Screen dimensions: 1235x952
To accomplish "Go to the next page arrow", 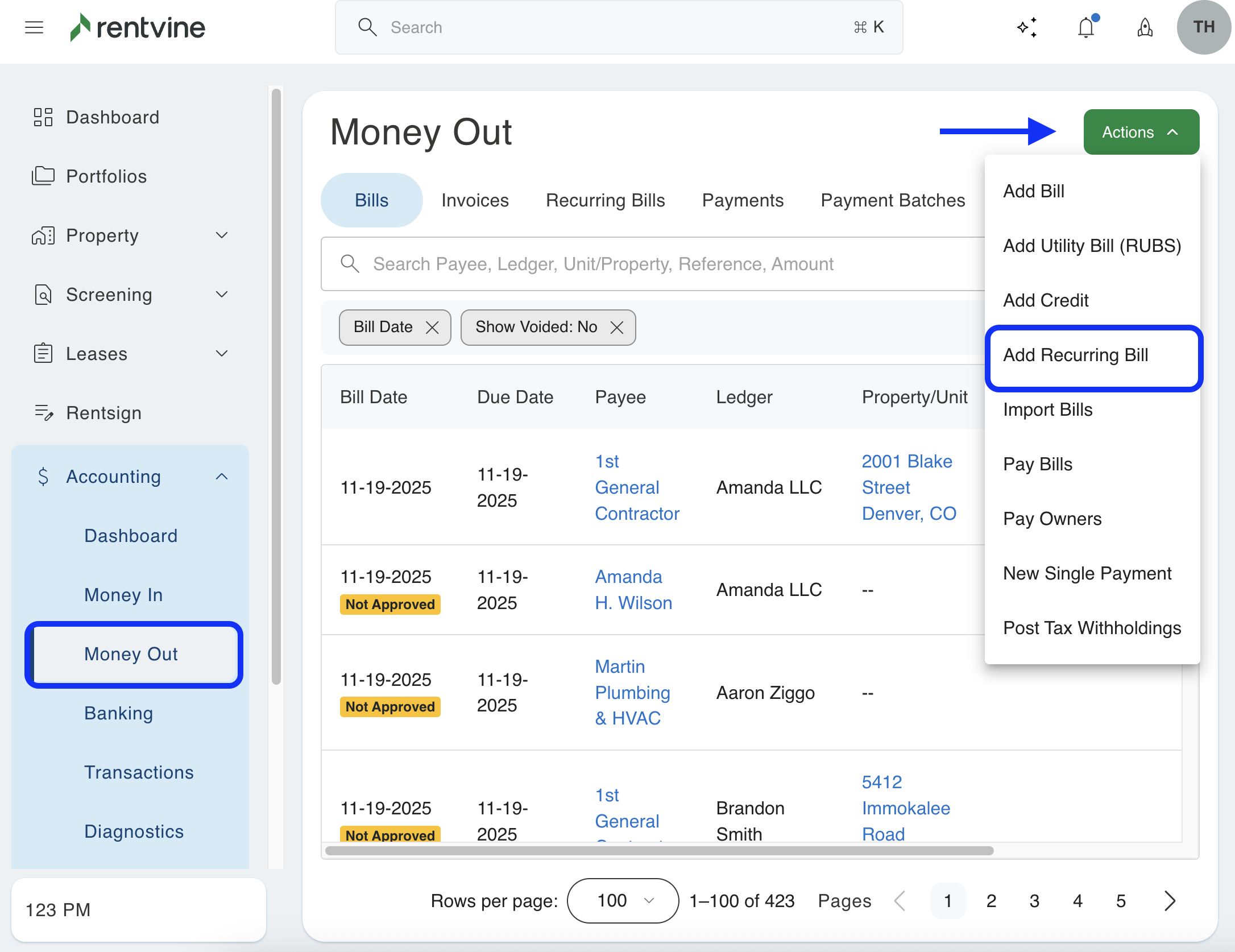I will click(x=1169, y=901).
